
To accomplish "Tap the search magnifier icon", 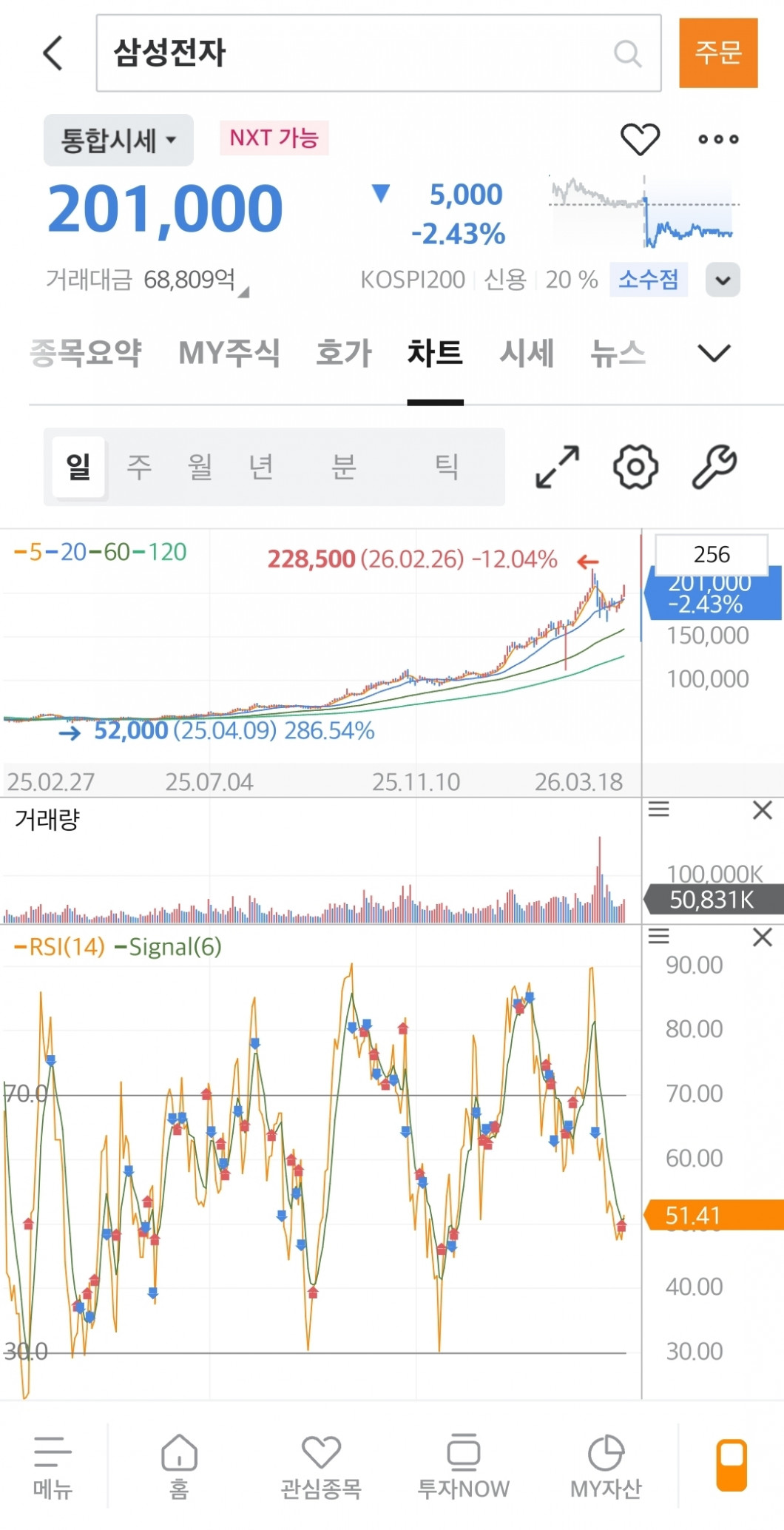I will [x=627, y=53].
